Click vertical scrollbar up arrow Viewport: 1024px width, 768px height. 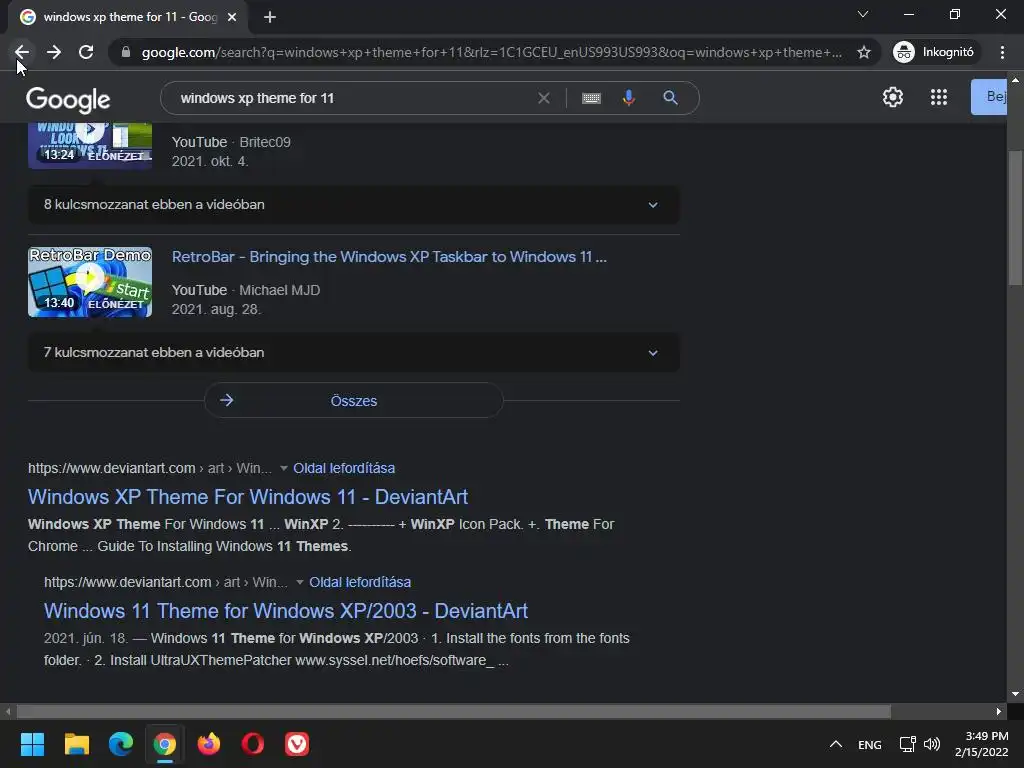coord(1015,80)
